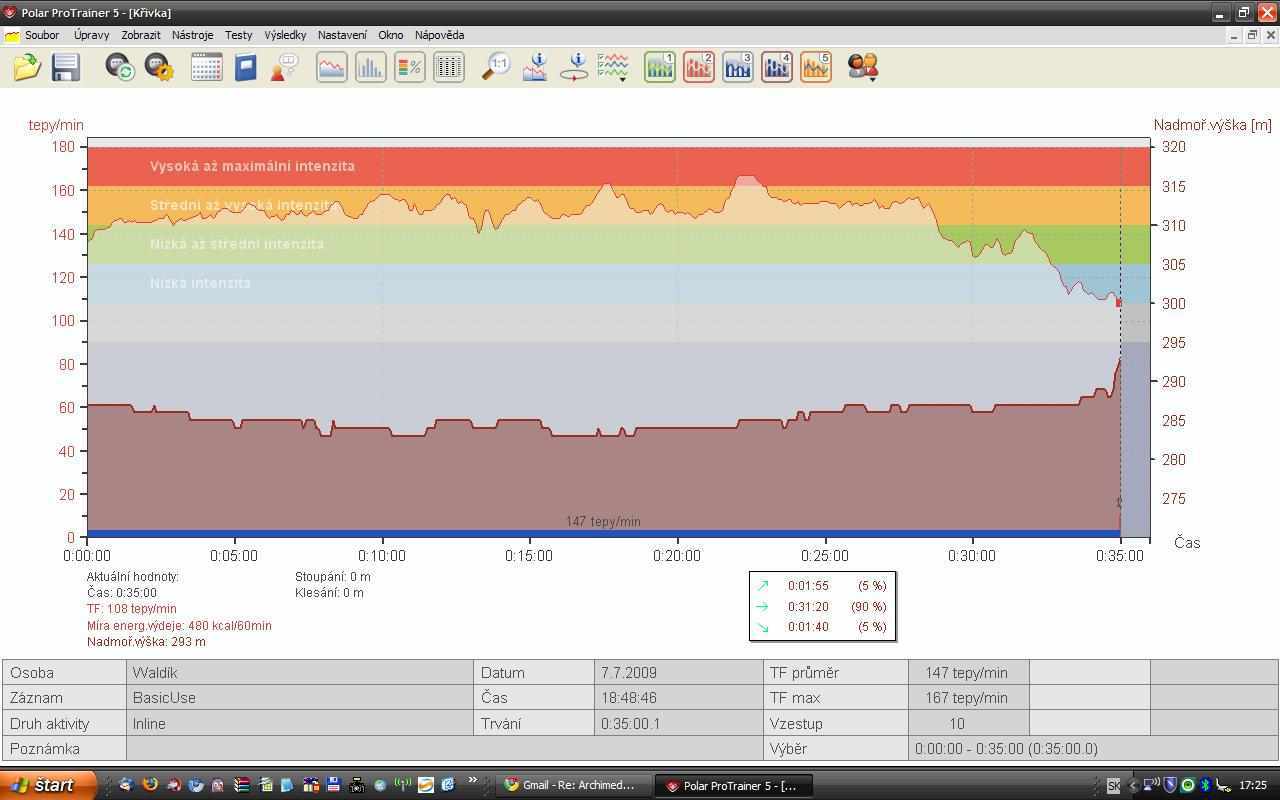Switch to Gmail Chrome taskbar window

[x=571, y=785]
